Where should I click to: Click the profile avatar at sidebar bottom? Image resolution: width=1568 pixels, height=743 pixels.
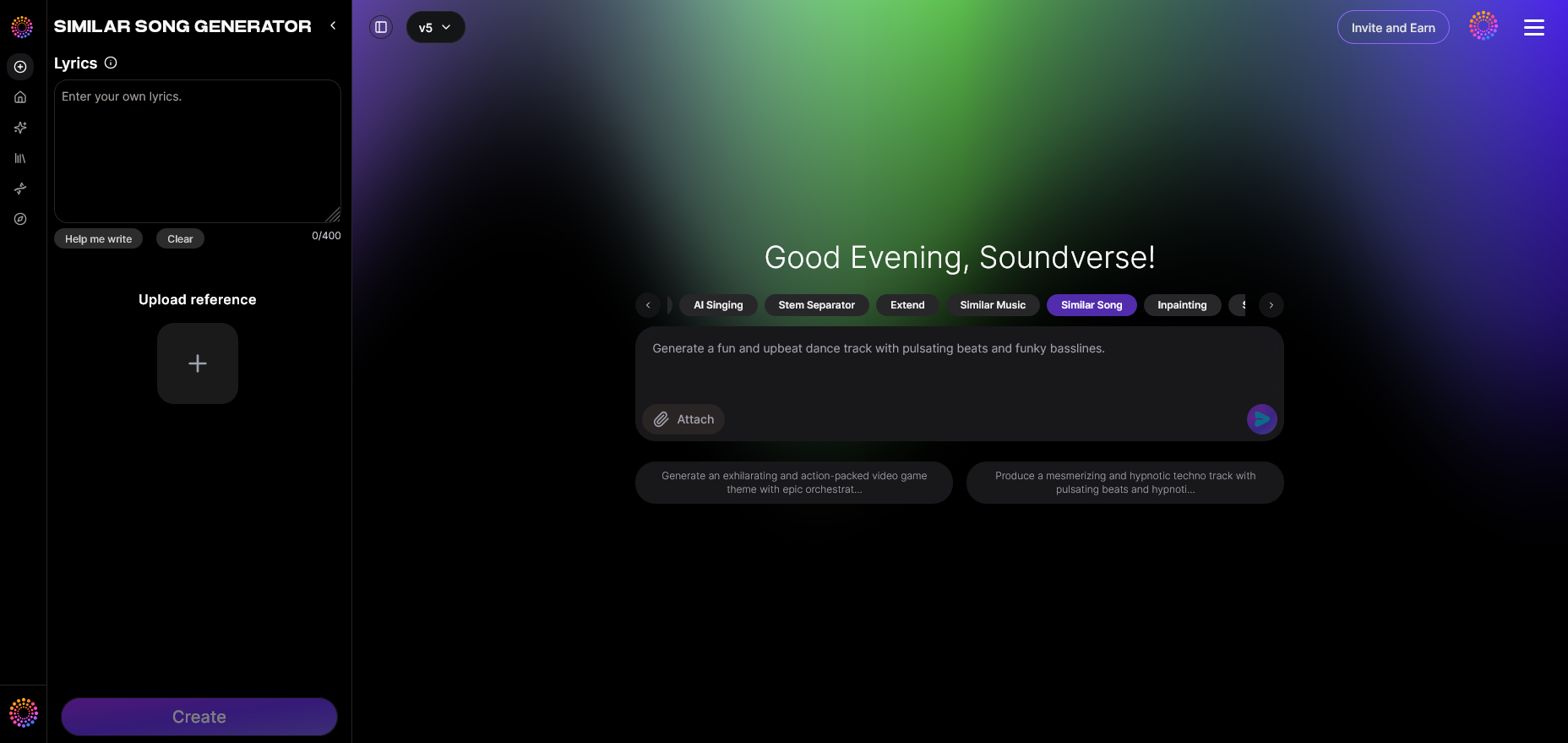24,713
